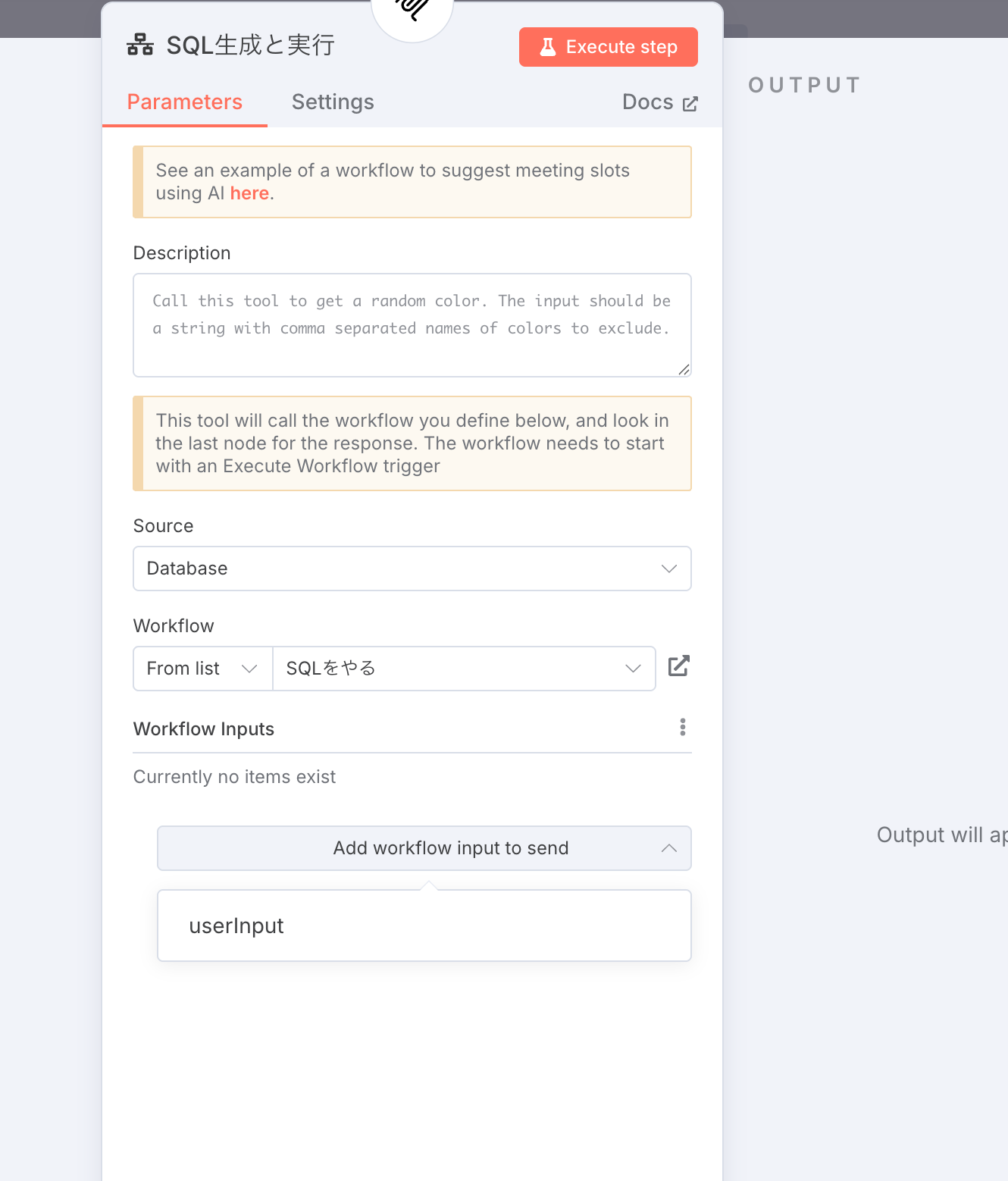Open the workflow selector showing SQLをやる
1008x1181 pixels.
tap(464, 669)
